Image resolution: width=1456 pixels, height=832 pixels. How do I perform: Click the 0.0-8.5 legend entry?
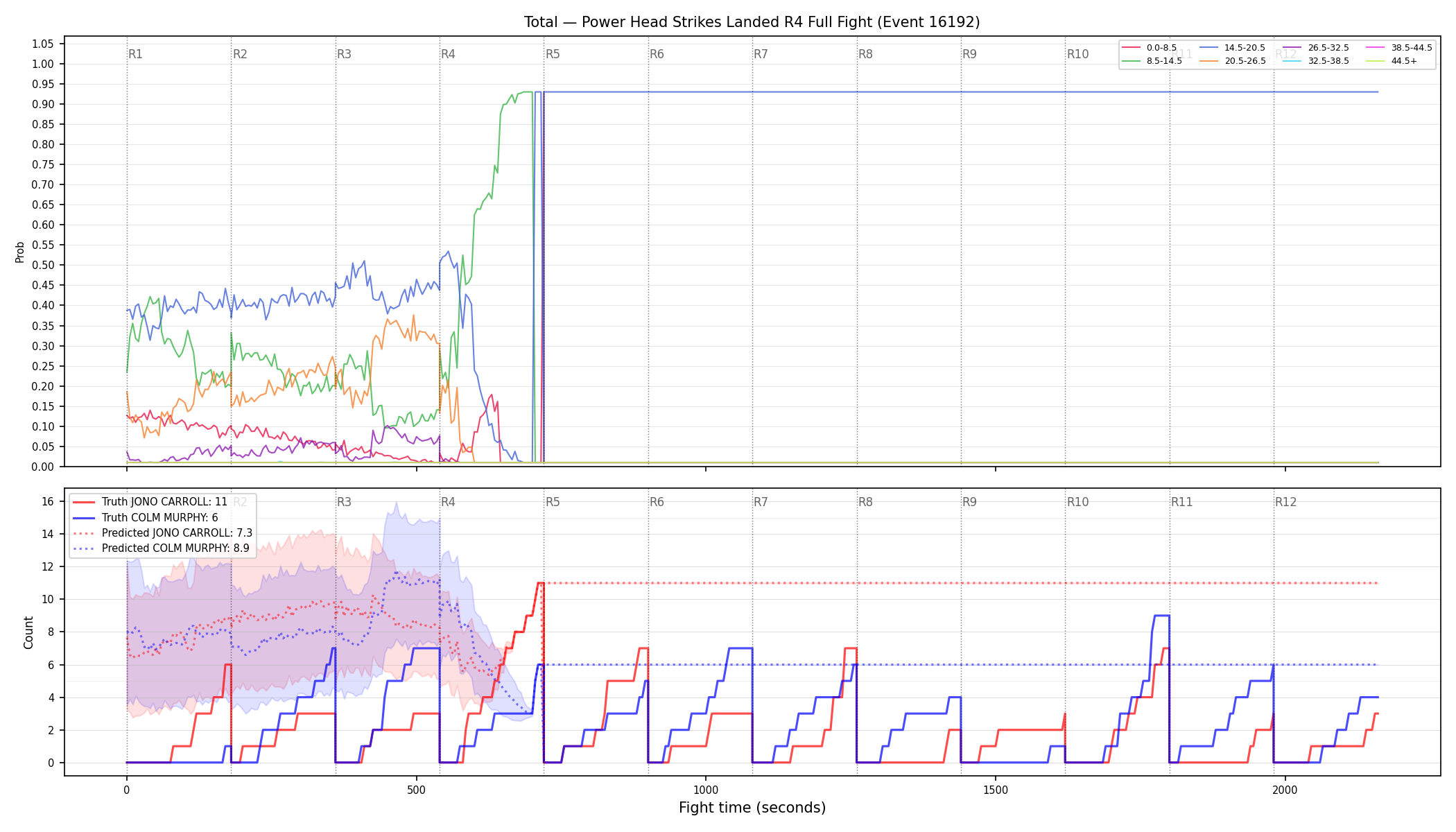click(x=1150, y=48)
